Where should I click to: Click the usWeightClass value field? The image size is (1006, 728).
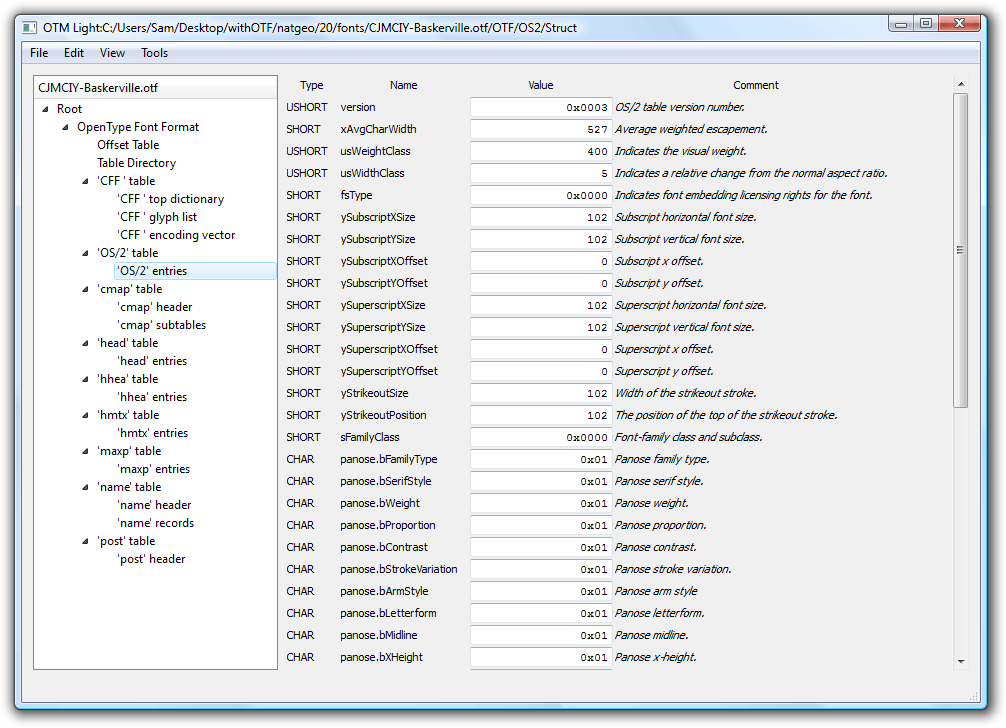pyautogui.click(x=540, y=151)
